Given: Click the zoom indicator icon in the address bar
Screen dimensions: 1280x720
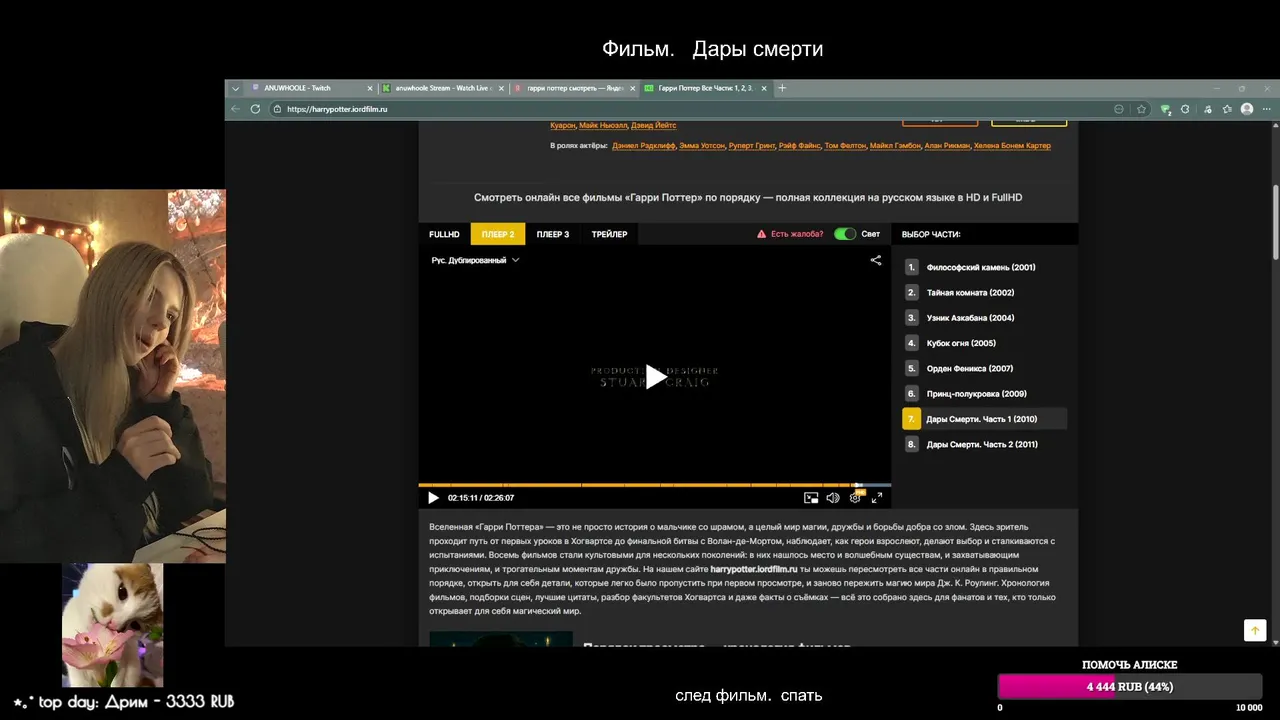Looking at the screenshot, I should click(x=1119, y=109).
